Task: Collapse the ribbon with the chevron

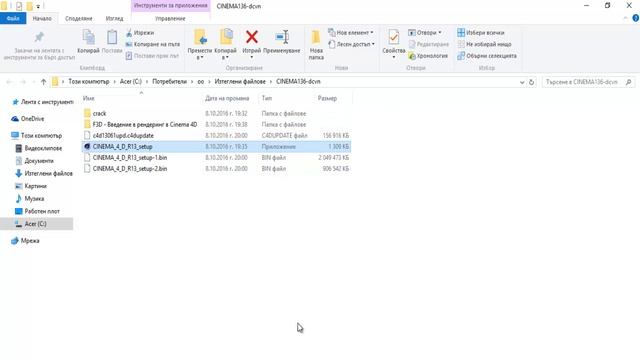Action: click(625, 18)
